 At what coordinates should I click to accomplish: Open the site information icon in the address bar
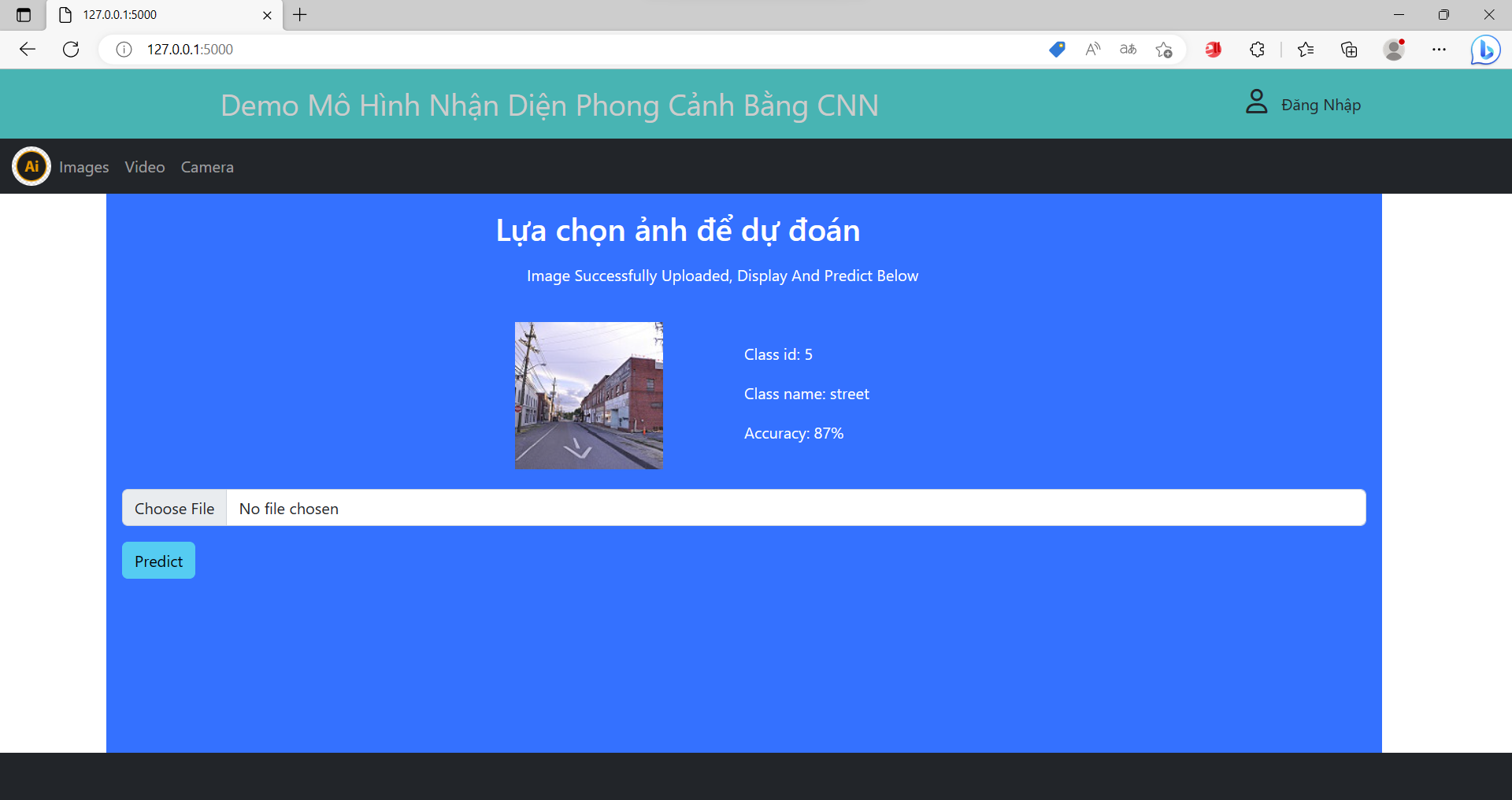(x=123, y=50)
